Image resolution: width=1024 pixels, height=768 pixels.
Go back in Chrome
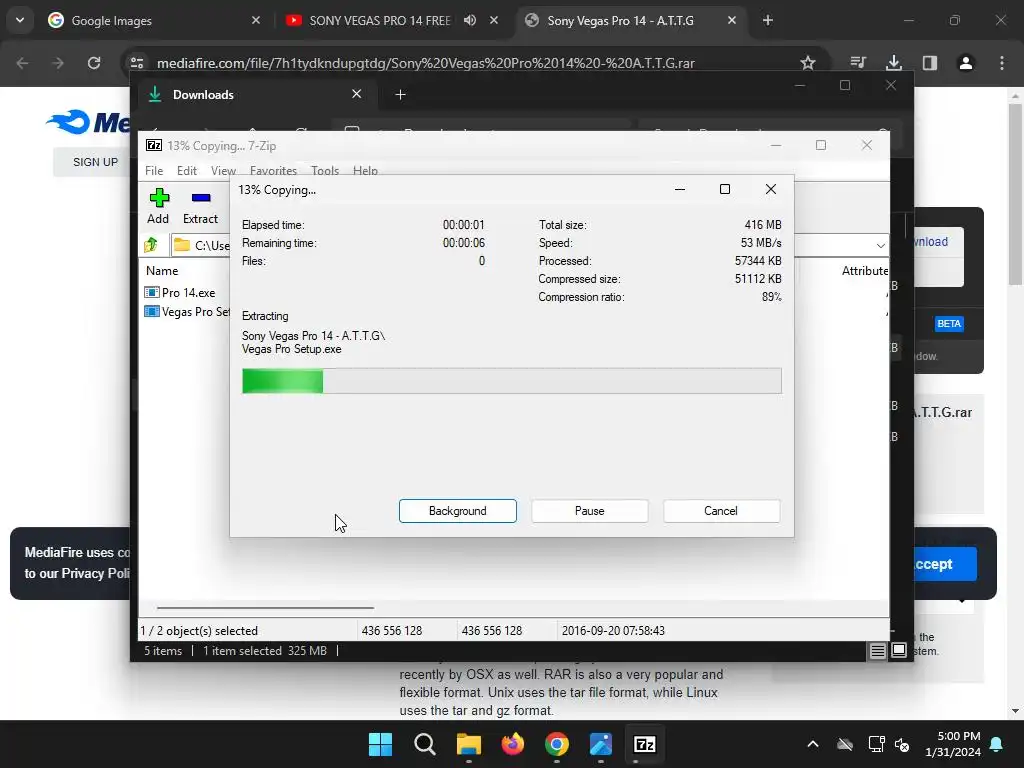click(x=22, y=63)
